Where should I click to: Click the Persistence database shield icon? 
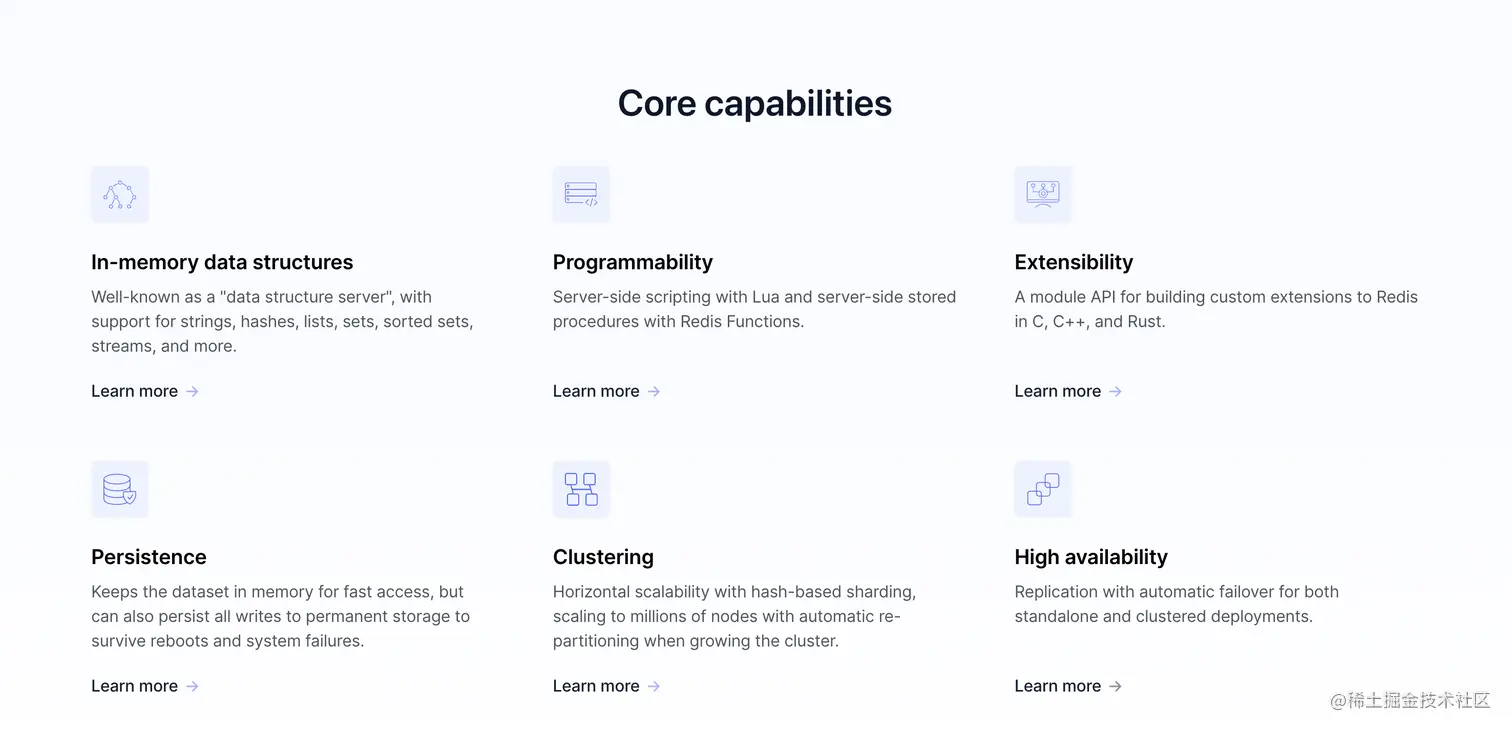(120, 490)
